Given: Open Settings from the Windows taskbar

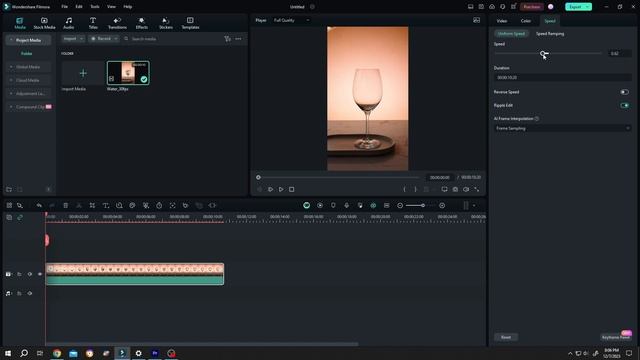Looking at the screenshot, I should 138,353.
